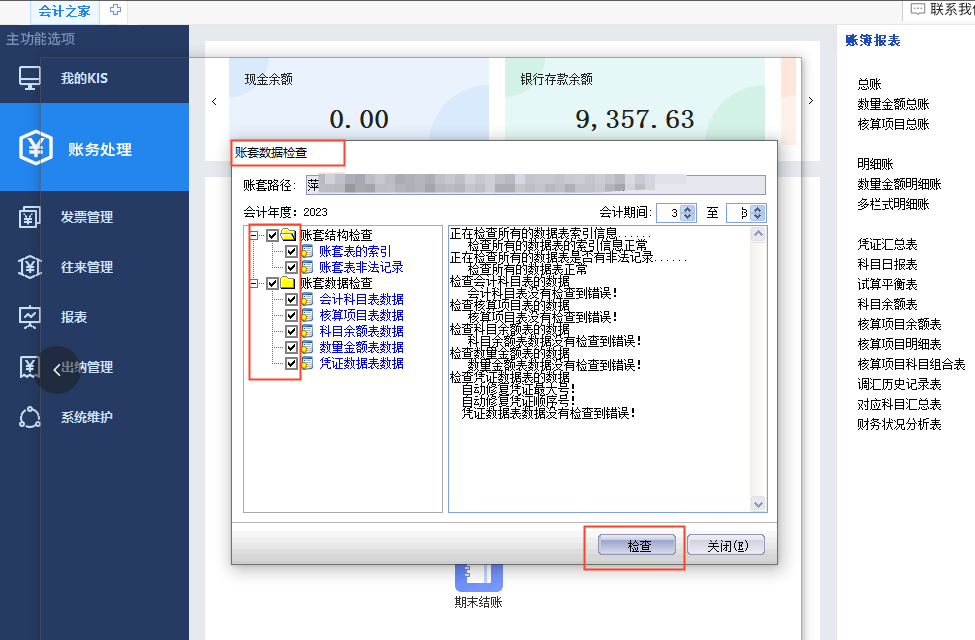This screenshot has height=640, width=975.
Task: Click the 期末结账 icon
Action: click(x=478, y=574)
